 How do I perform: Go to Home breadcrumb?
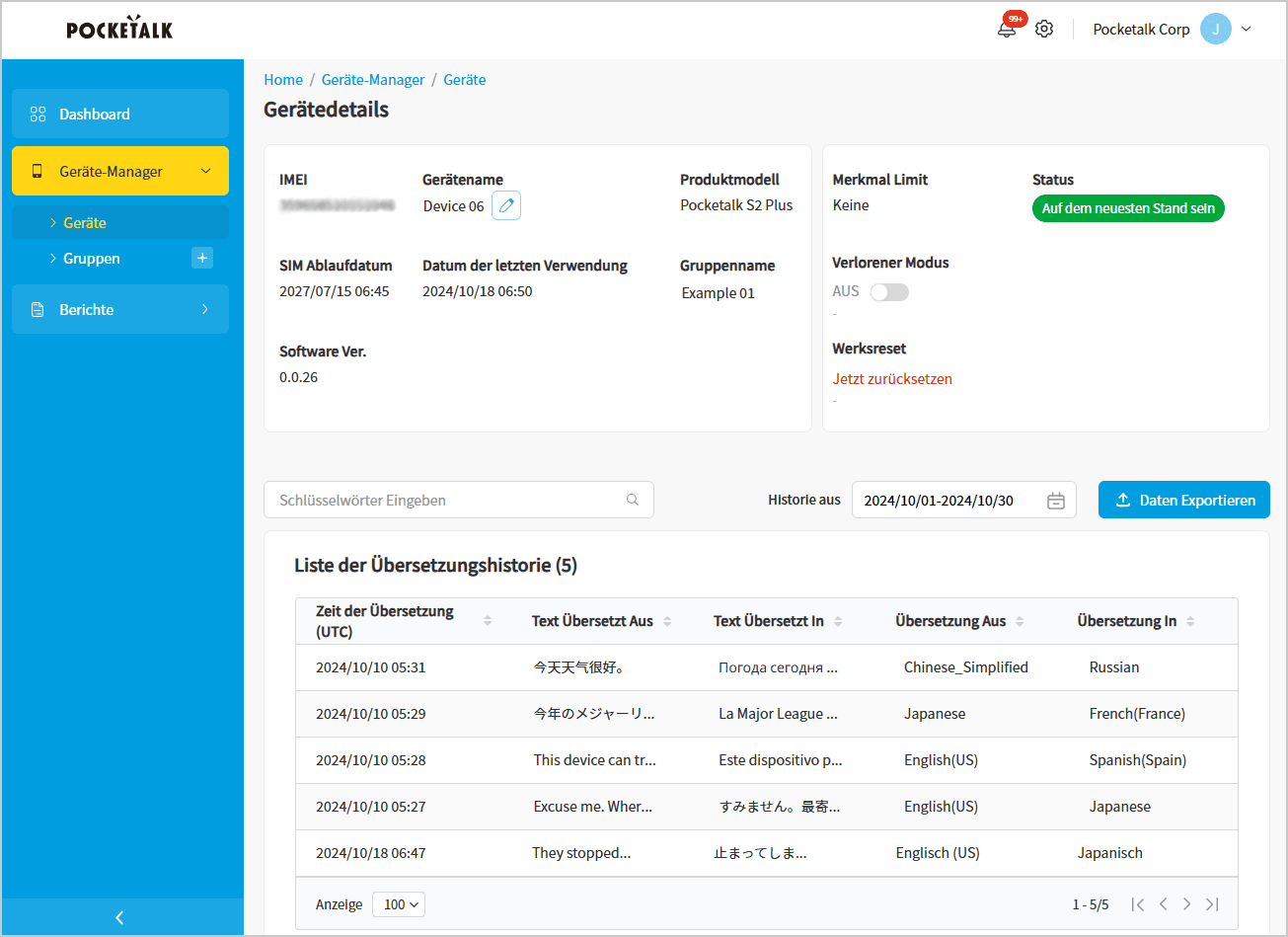pyautogui.click(x=283, y=79)
